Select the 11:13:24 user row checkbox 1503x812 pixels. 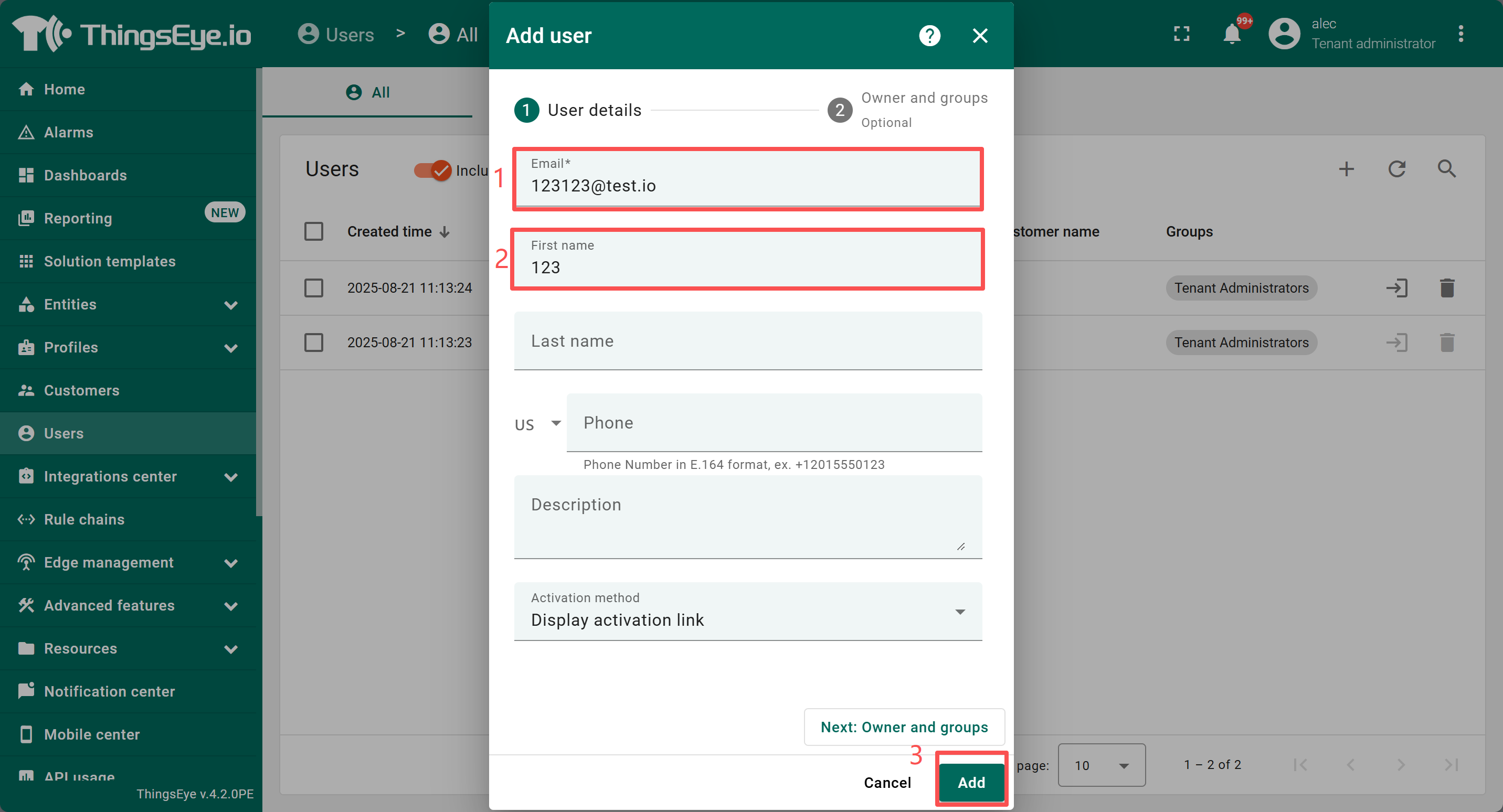pos(314,288)
